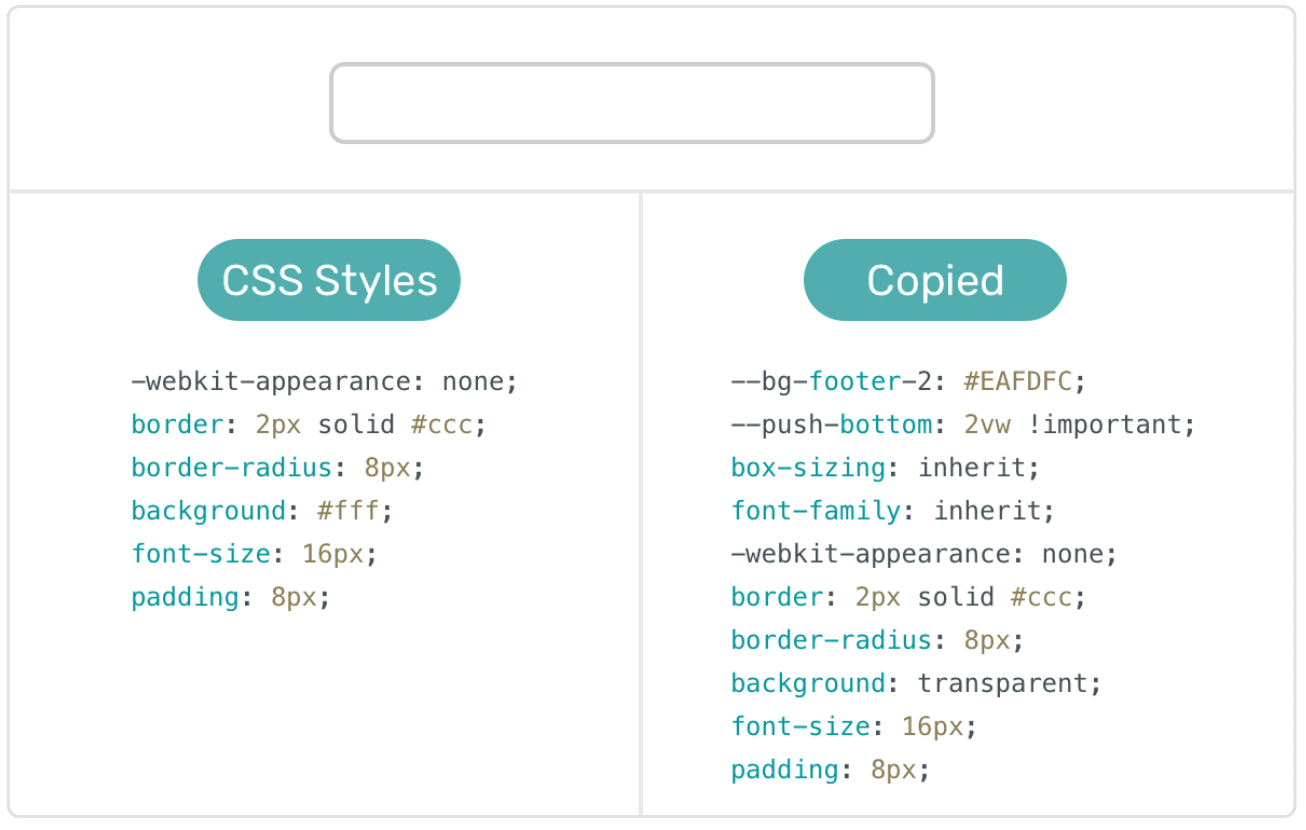This screenshot has height=830, width=1306.
Task: Select the --push-bottom variable name
Action: pos(831,425)
